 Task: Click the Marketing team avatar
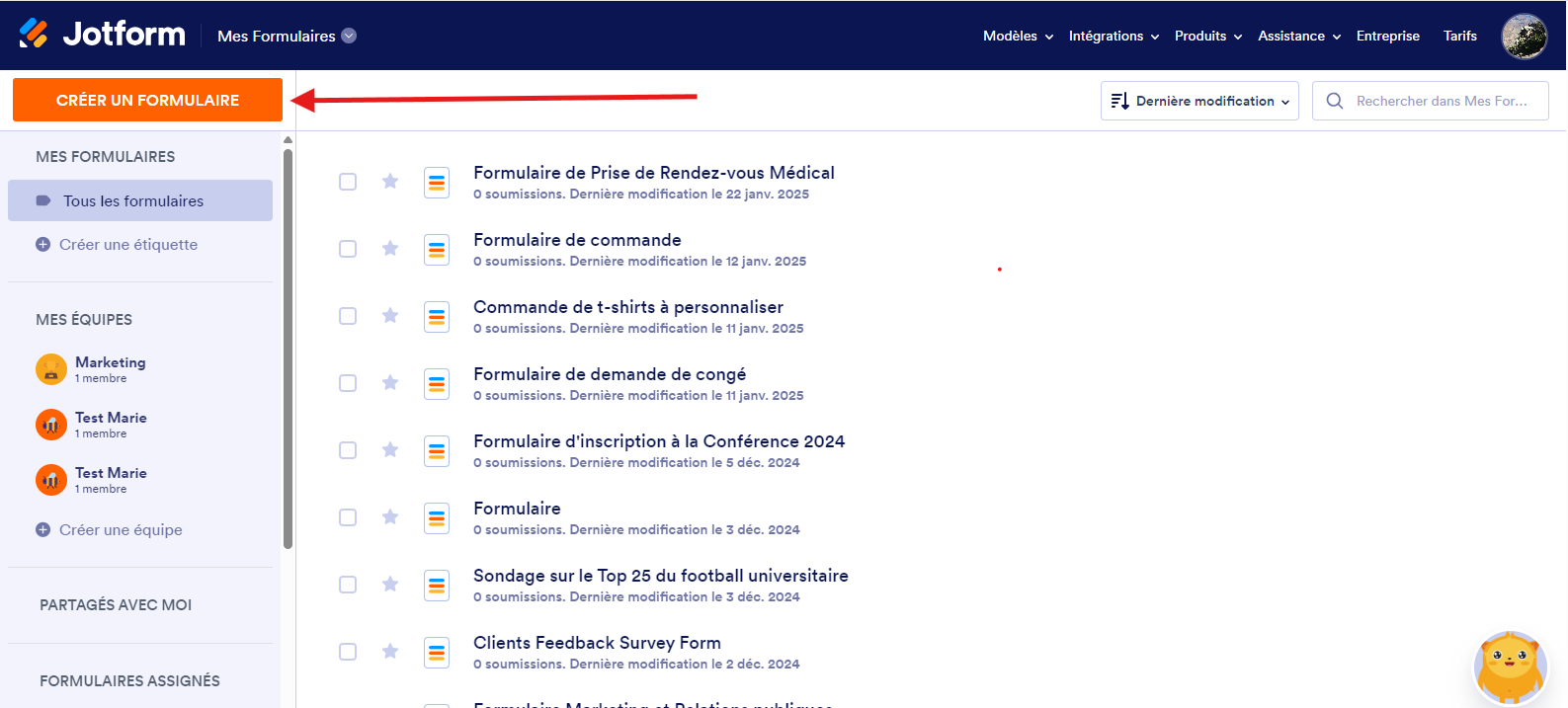[x=51, y=369]
